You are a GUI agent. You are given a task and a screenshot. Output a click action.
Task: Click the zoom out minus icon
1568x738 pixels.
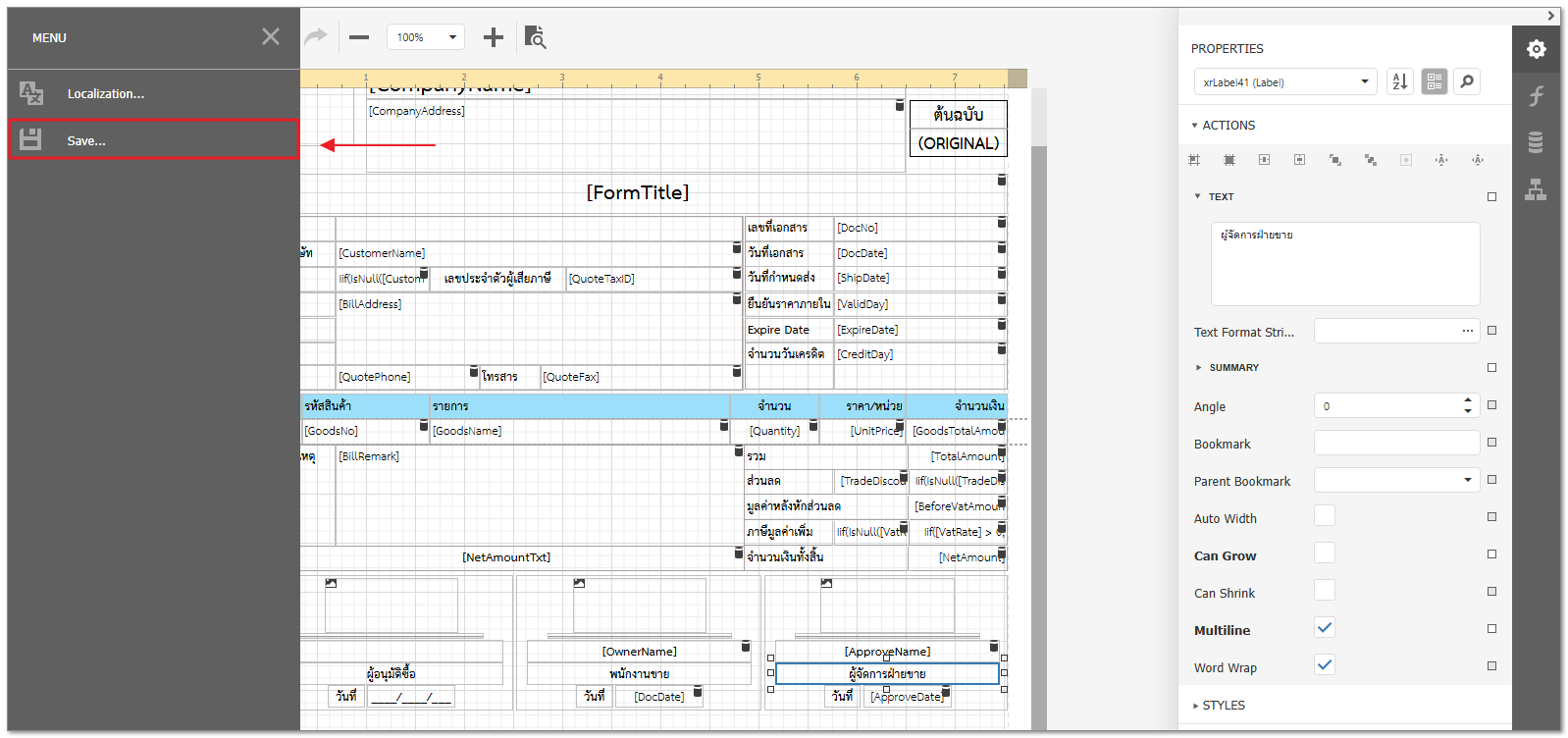coord(359,37)
